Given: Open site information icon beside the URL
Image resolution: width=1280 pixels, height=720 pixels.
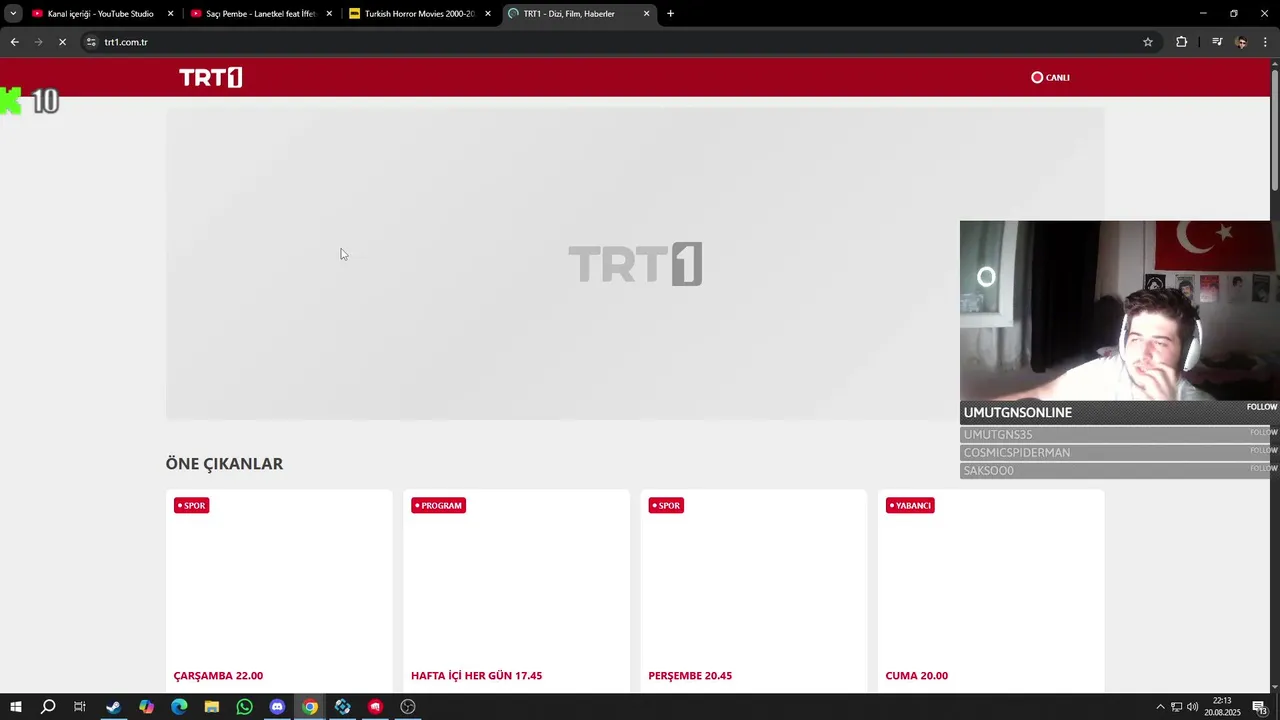Looking at the screenshot, I should coord(91,42).
